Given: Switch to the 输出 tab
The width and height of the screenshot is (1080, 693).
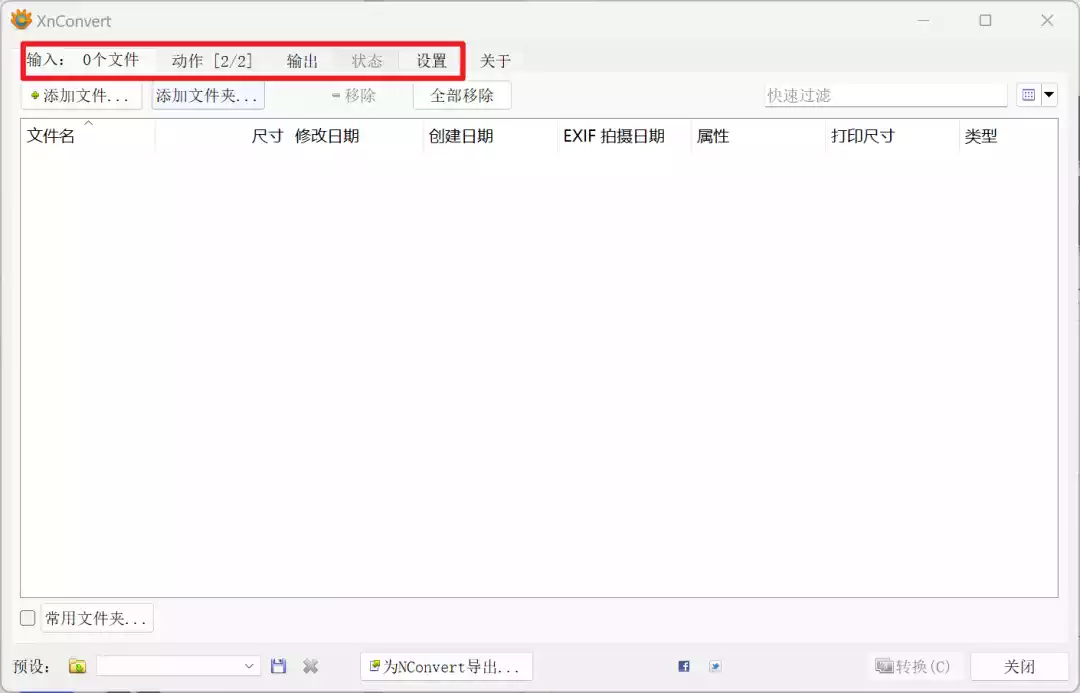Looking at the screenshot, I should (302, 61).
